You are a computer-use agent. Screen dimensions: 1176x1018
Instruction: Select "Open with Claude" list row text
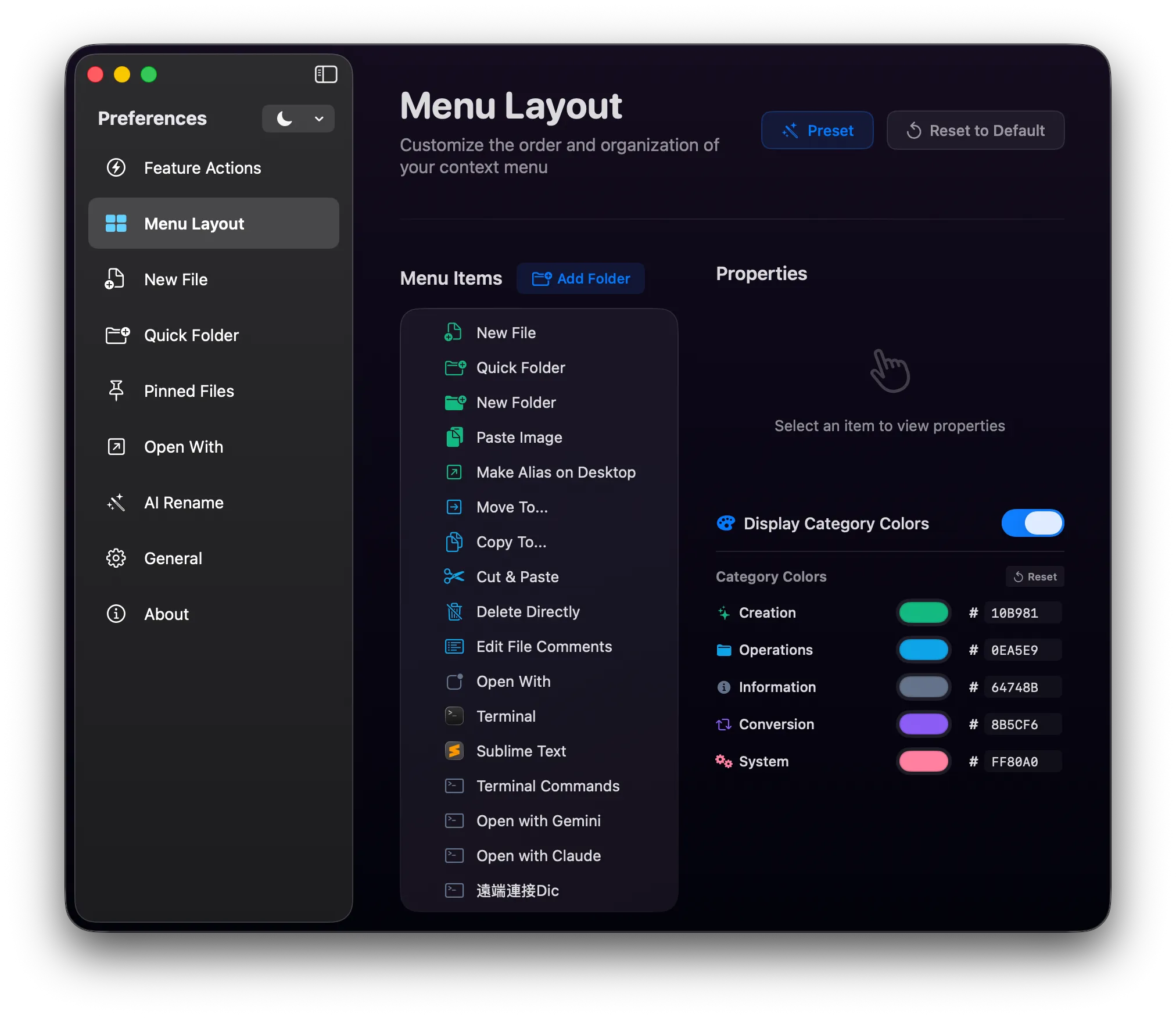[x=539, y=855]
